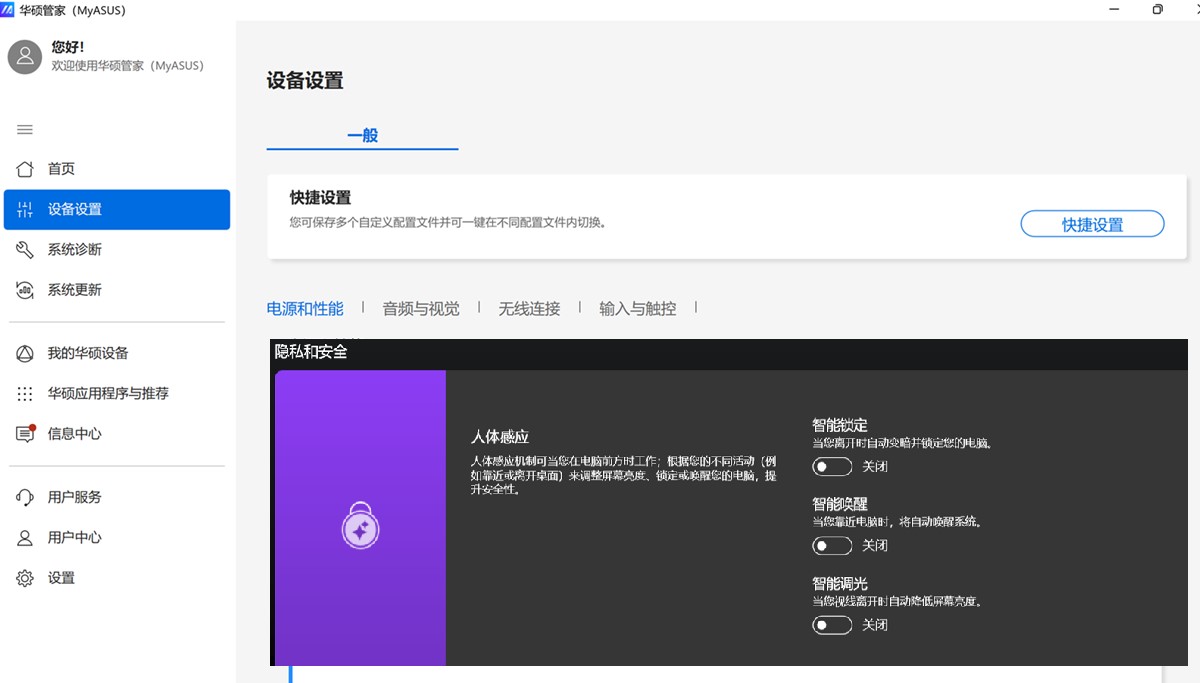The image size is (1200, 683).
Task: Click the 用户服务 headset icon
Action: (25, 497)
